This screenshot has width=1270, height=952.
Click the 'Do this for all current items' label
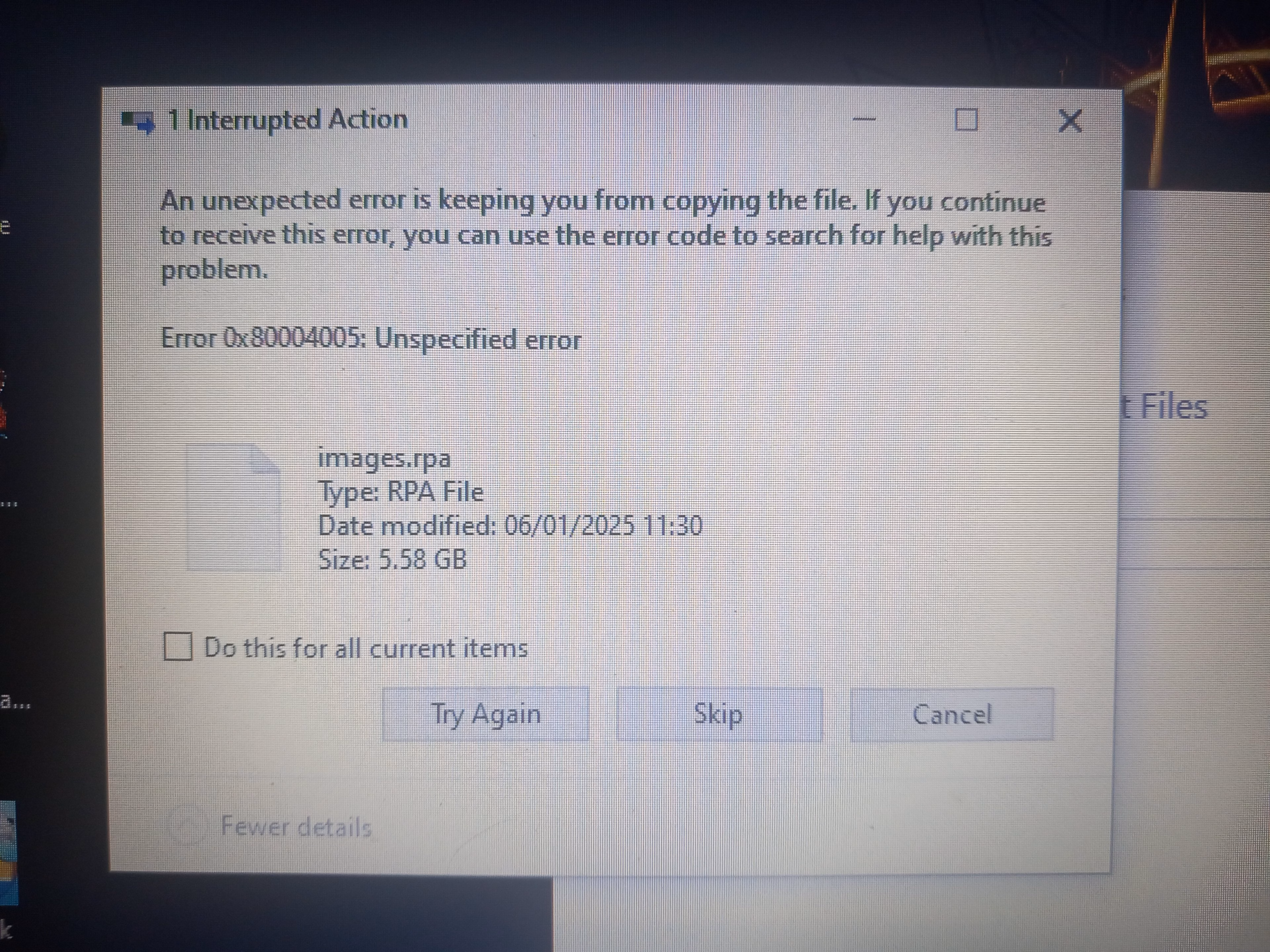coord(366,649)
